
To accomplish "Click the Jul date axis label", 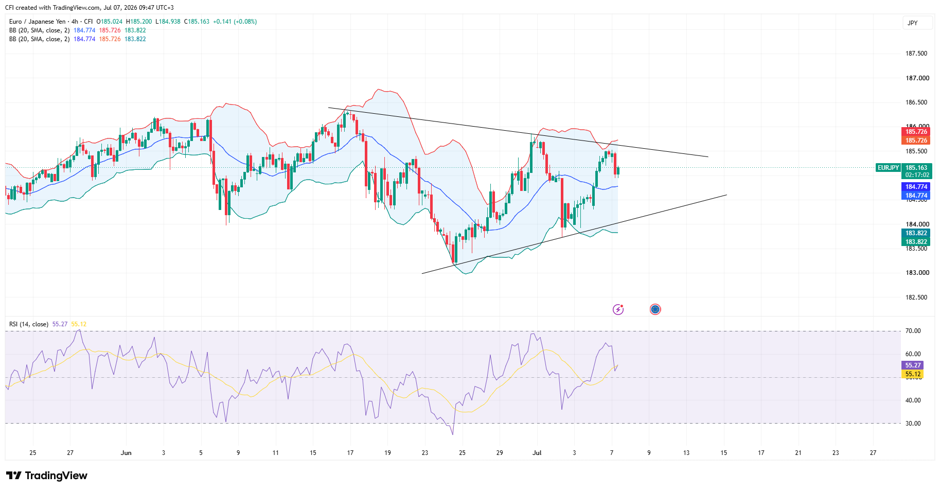I will tap(537, 453).
